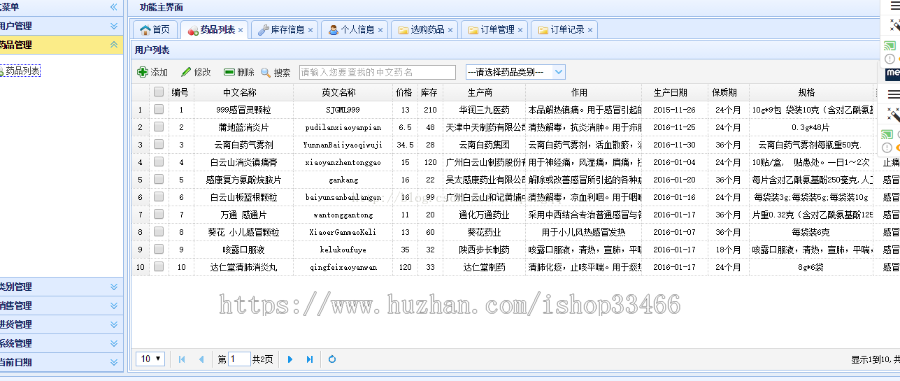The height and width of the screenshot is (381, 900).
Task: Check row for 蒲地蓝消炎片
Action: point(159,127)
